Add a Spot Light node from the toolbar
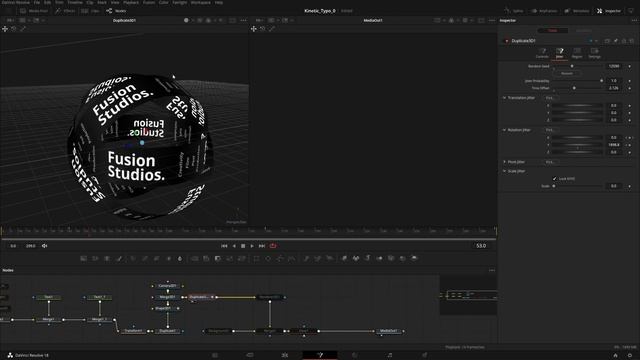The image size is (640, 360). coord(403,258)
